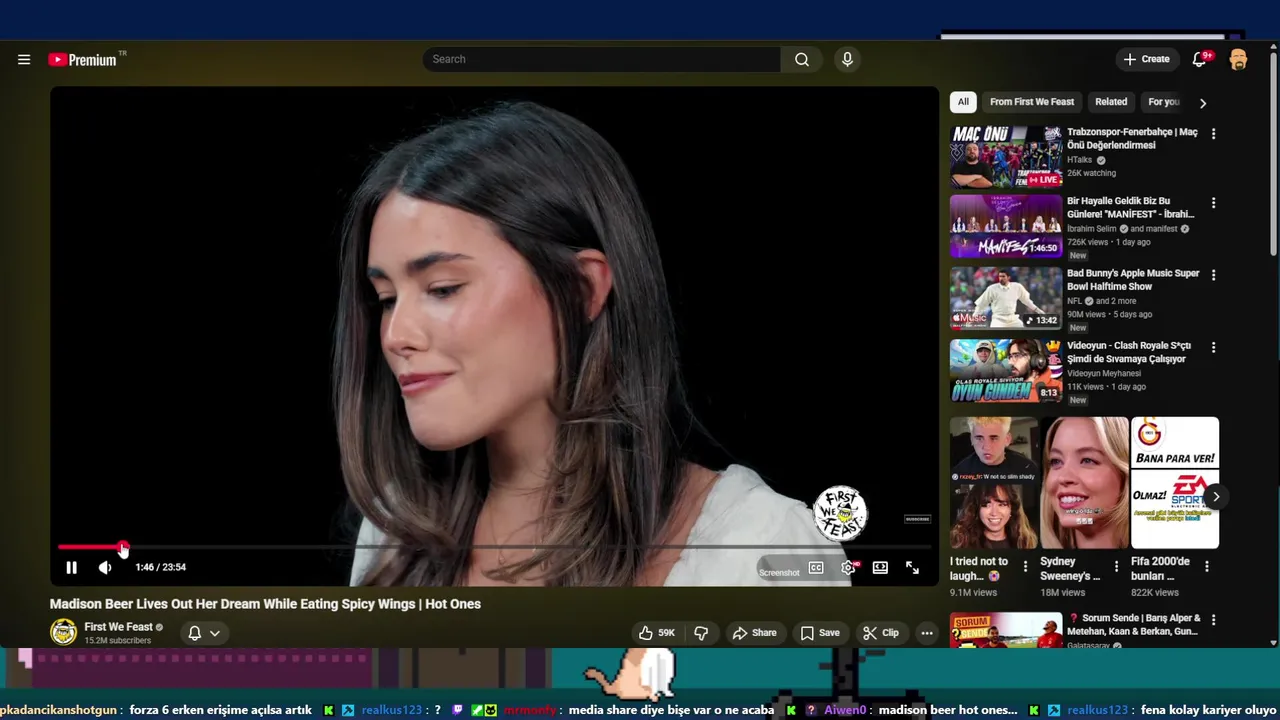Pause the playing video
The image size is (1280, 720).
pos(71,567)
